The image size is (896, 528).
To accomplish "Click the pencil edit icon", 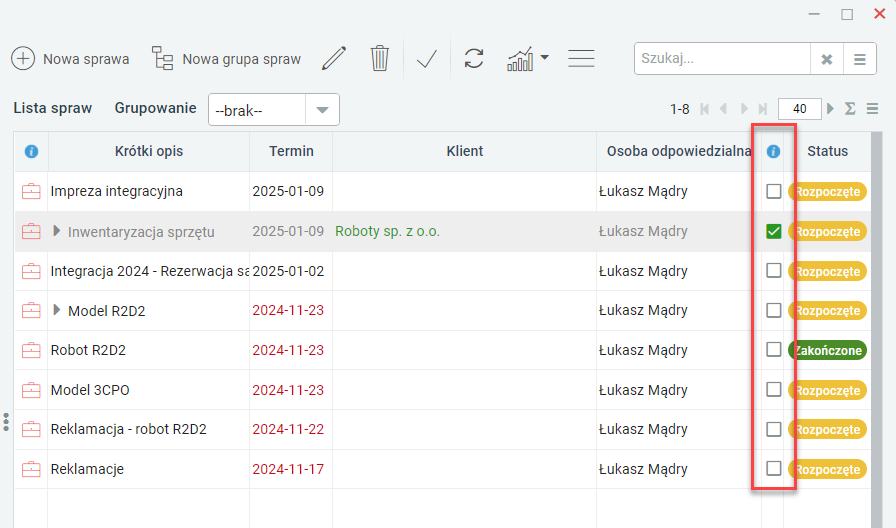I will pos(334,58).
